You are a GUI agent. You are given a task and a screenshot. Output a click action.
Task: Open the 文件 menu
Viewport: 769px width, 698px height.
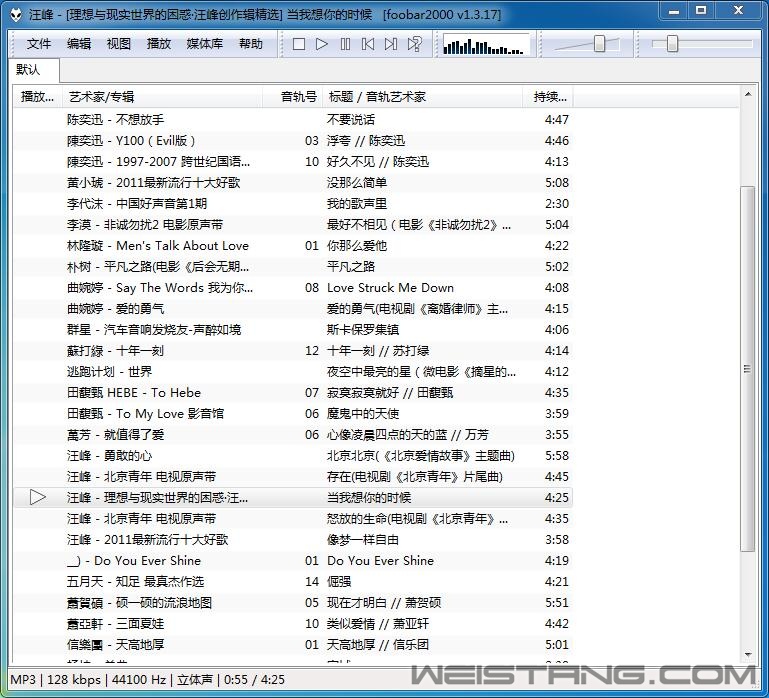(39, 44)
